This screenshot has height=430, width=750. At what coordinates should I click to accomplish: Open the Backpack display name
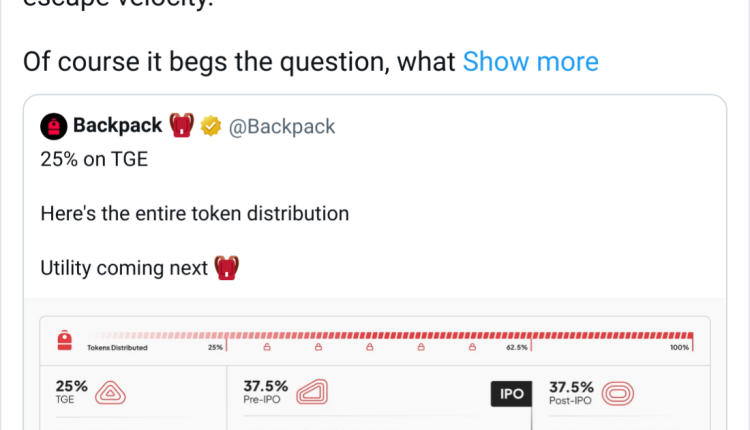pyautogui.click(x=117, y=127)
